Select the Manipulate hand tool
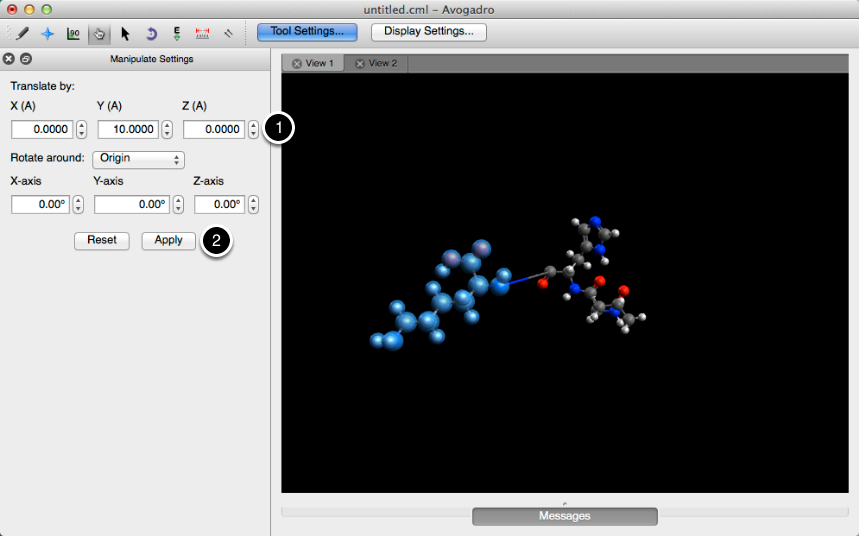The height and width of the screenshot is (536, 859). pyautogui.click(x=99, y=33)
